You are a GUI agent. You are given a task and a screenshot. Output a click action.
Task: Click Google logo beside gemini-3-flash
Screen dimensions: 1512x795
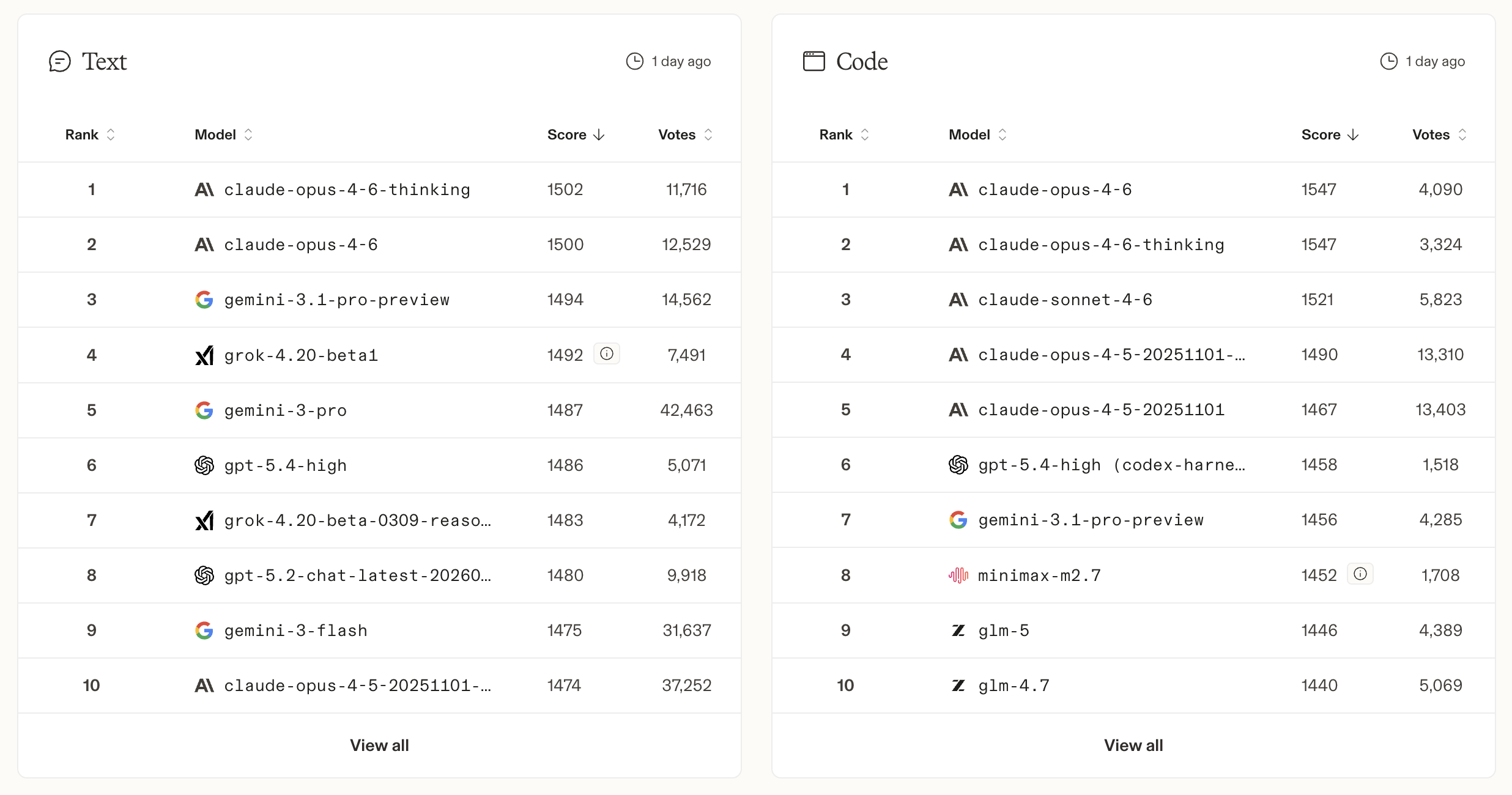coord(204,630)
